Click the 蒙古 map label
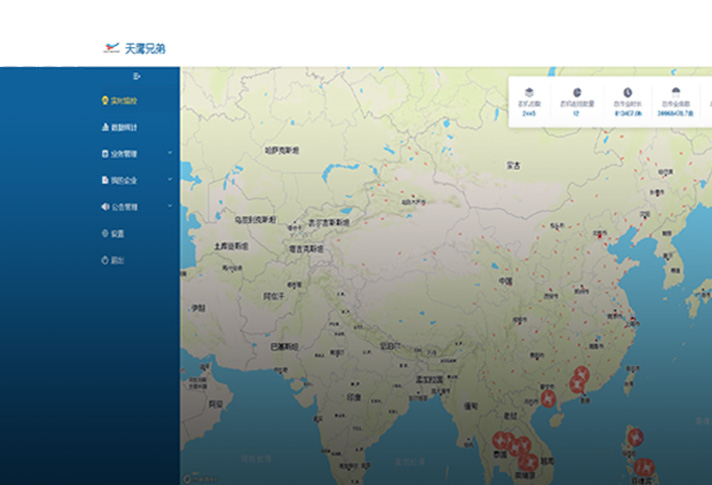This screenshot has width=712, height=485. [x=514, y=166]
